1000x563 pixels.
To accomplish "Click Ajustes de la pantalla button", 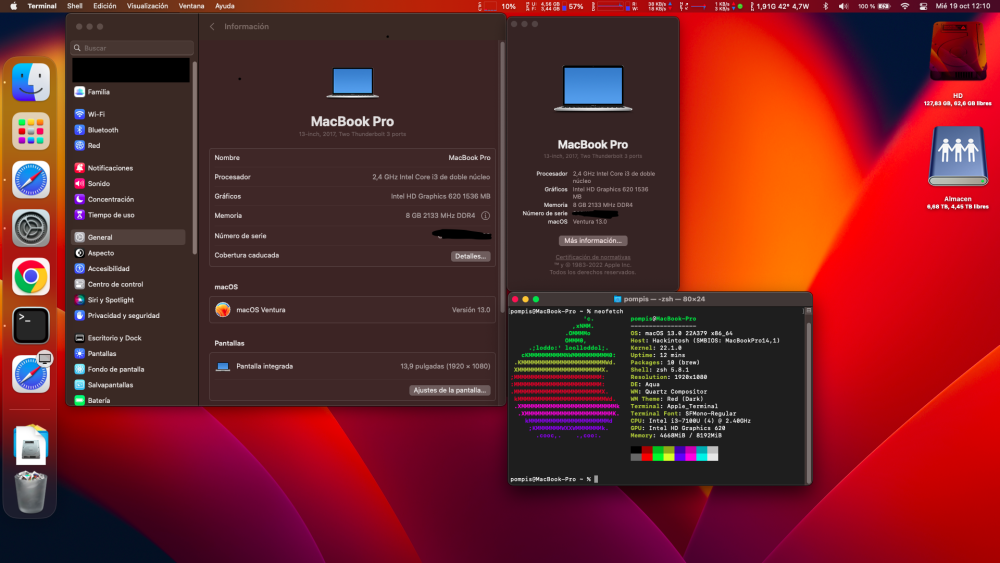I will pos(450,390).
